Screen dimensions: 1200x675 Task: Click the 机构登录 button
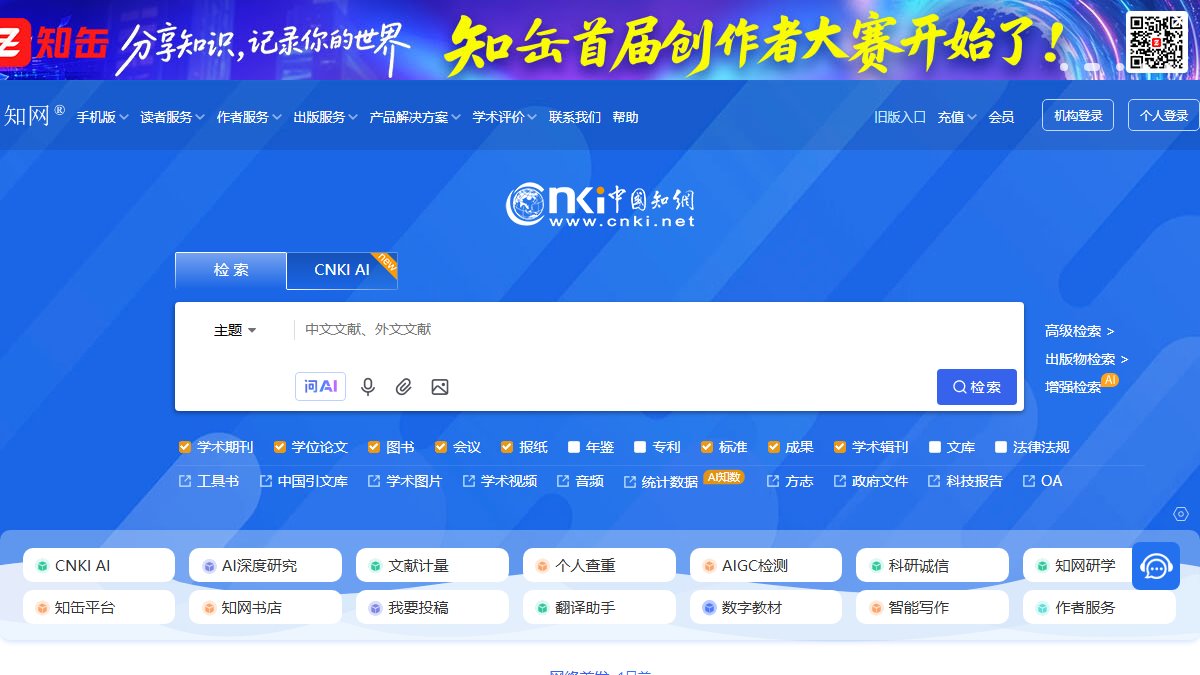pyautogui.click(x=1078, y=115)
